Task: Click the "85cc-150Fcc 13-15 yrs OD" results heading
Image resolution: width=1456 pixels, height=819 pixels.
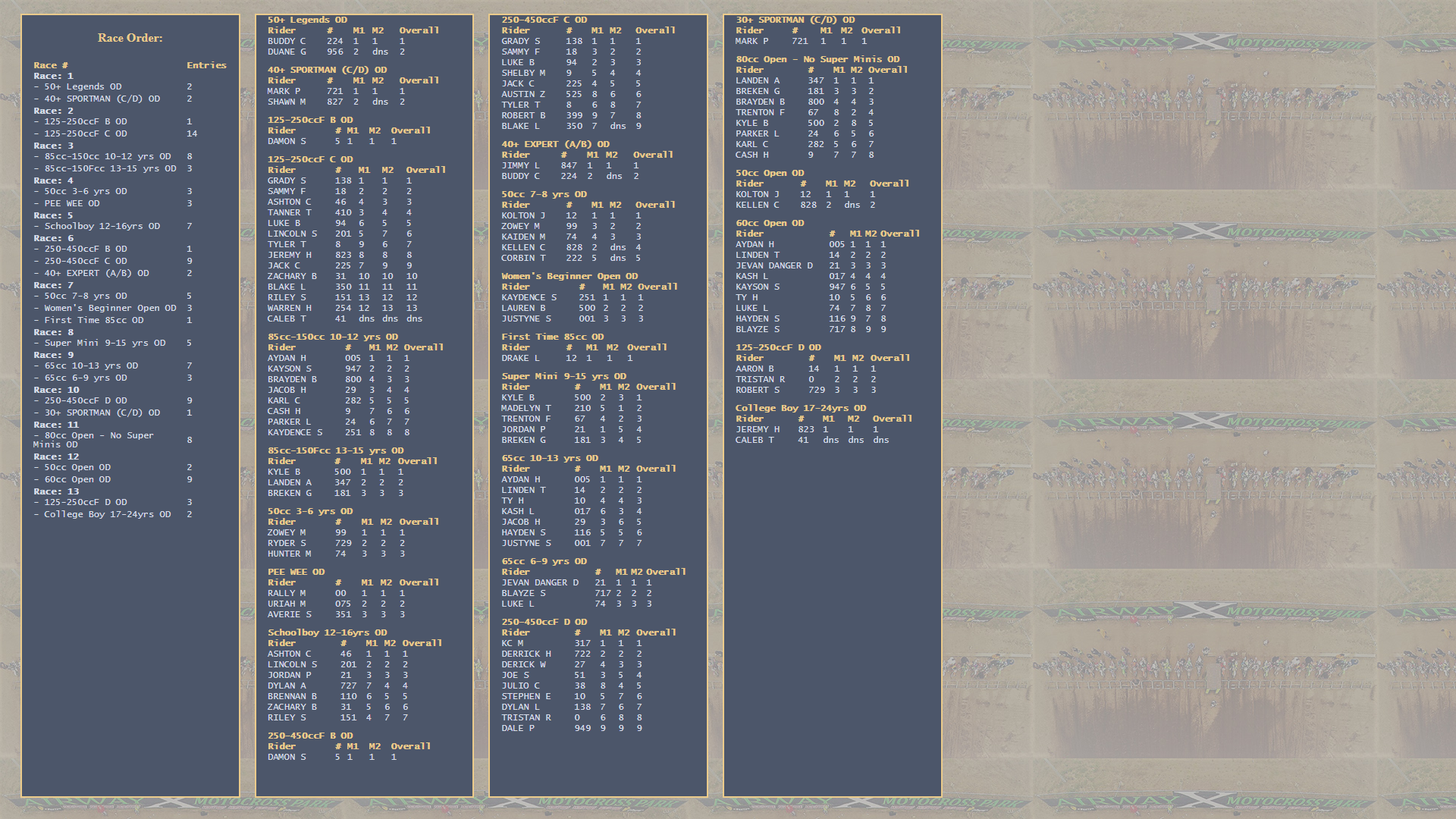Action: pos(336,450)
